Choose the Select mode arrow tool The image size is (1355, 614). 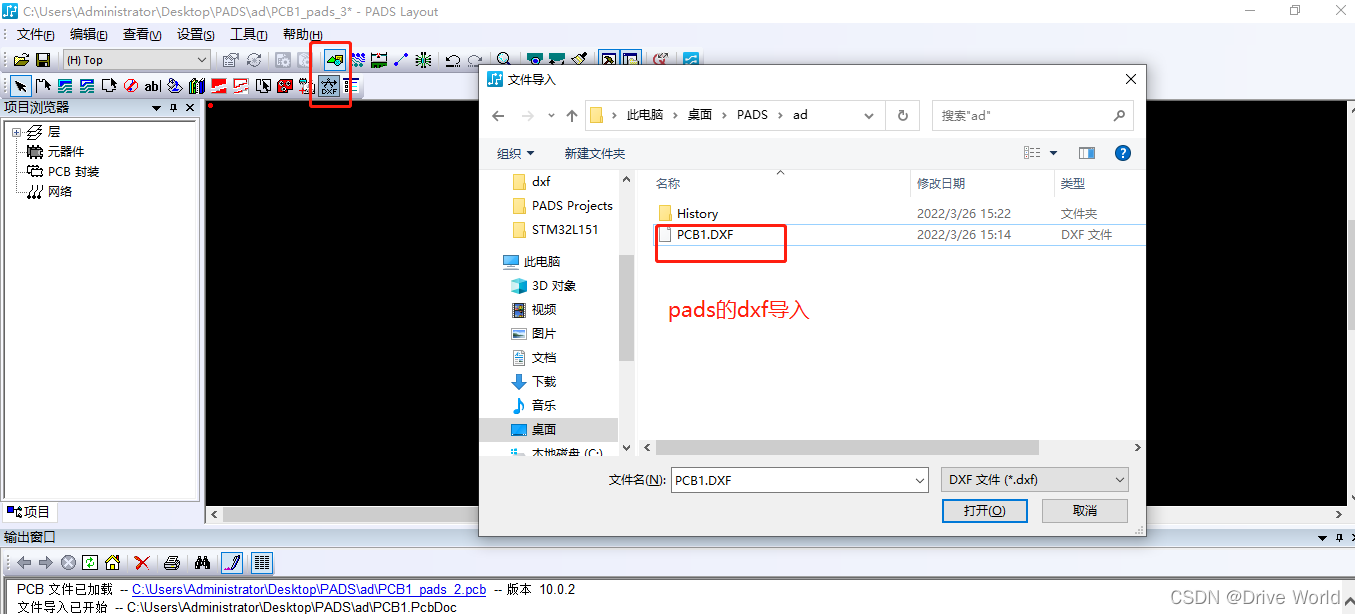[x=21, y=86]
